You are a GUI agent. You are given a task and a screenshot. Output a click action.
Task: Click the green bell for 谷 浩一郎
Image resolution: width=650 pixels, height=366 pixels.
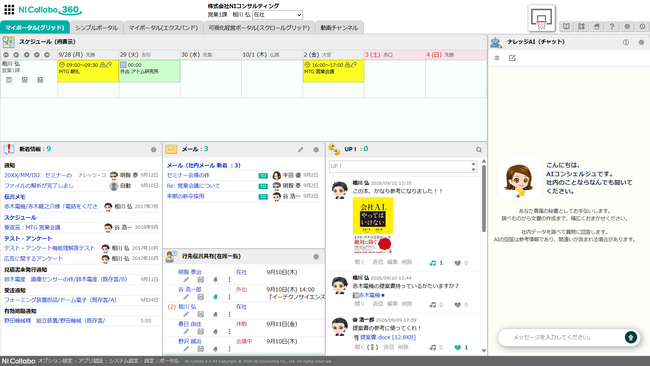[215, 297]
